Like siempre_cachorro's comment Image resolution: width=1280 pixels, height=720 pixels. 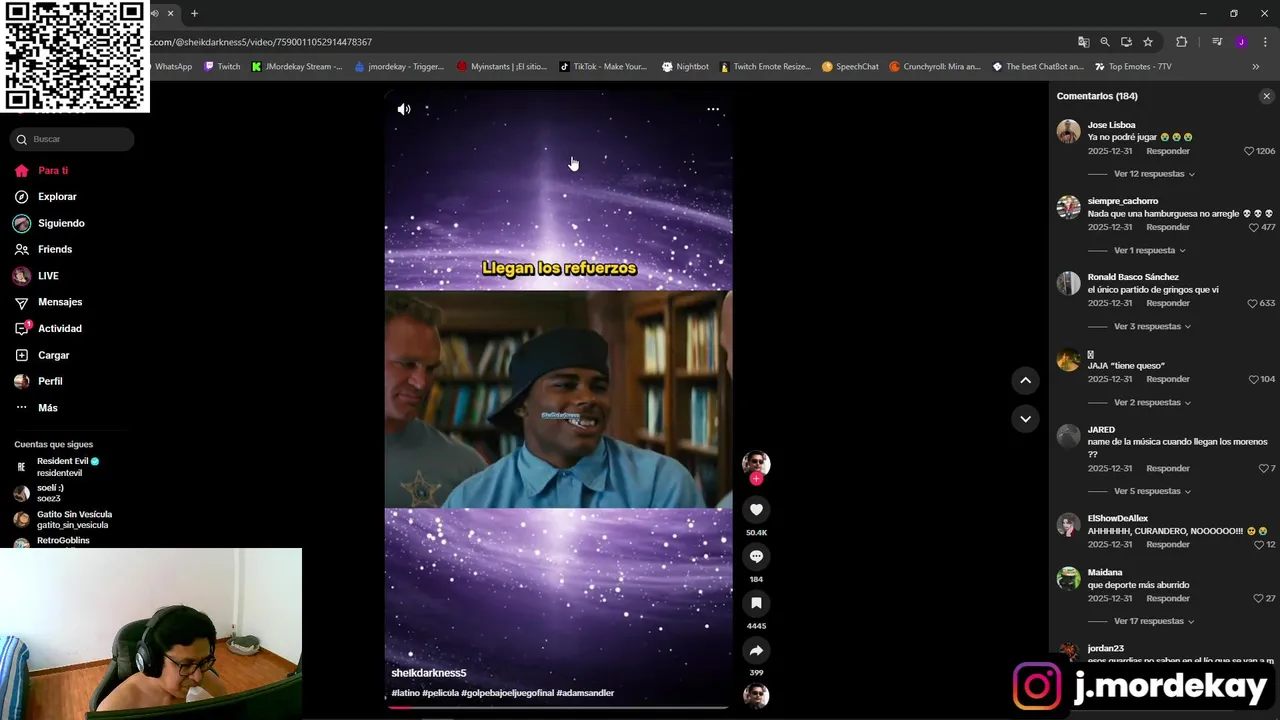(x=1254, y=227)
